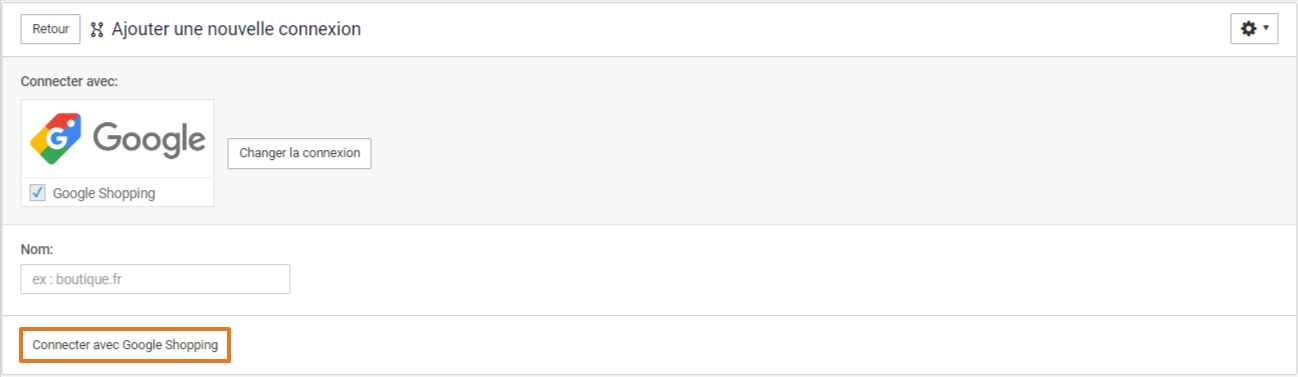
Task: Select the Ajouter une nouvelle connexion heading
Action: (x=236, y=29)
